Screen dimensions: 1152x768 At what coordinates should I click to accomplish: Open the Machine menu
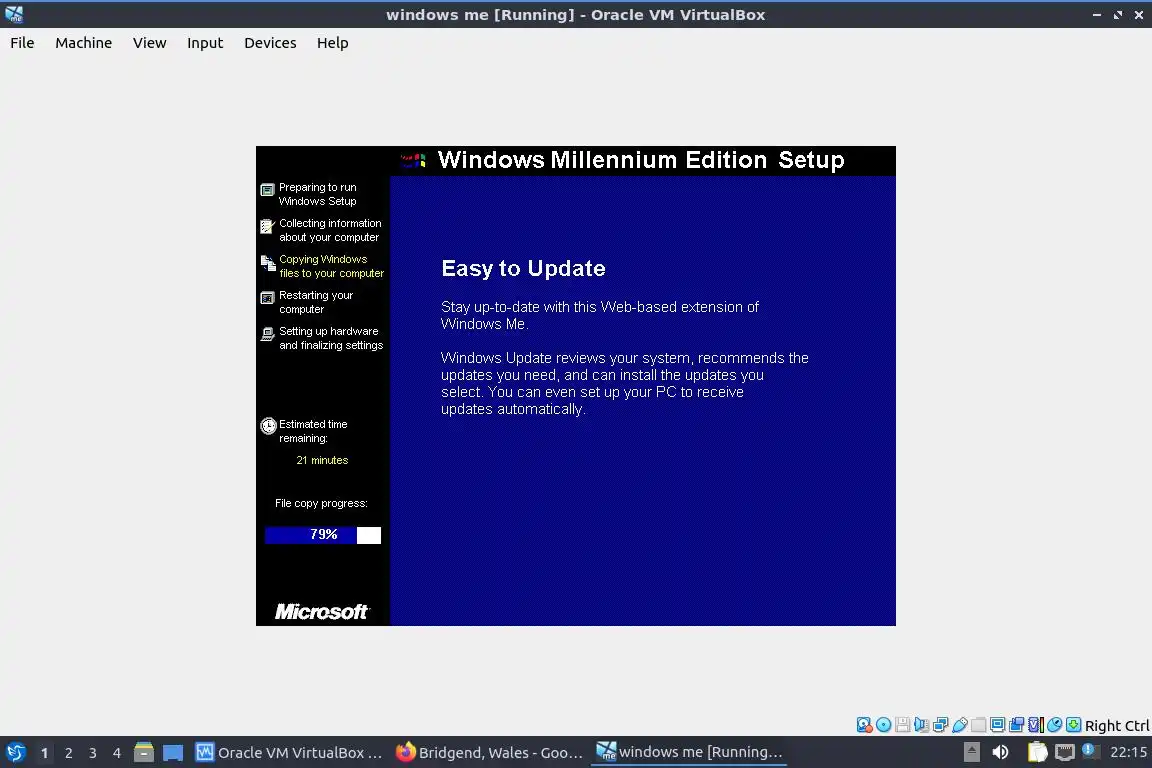click(x=83, y=43)
